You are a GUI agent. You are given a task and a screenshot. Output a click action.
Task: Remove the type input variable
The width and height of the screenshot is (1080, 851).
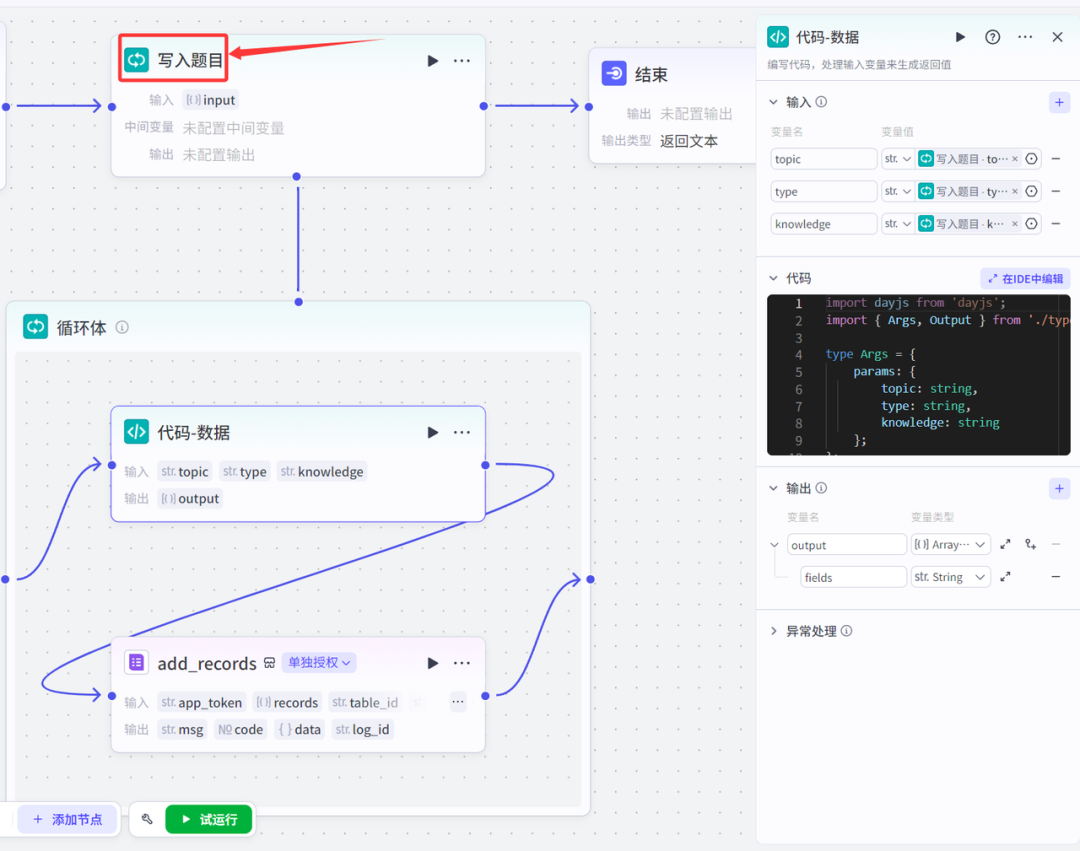coord(1055,191)
